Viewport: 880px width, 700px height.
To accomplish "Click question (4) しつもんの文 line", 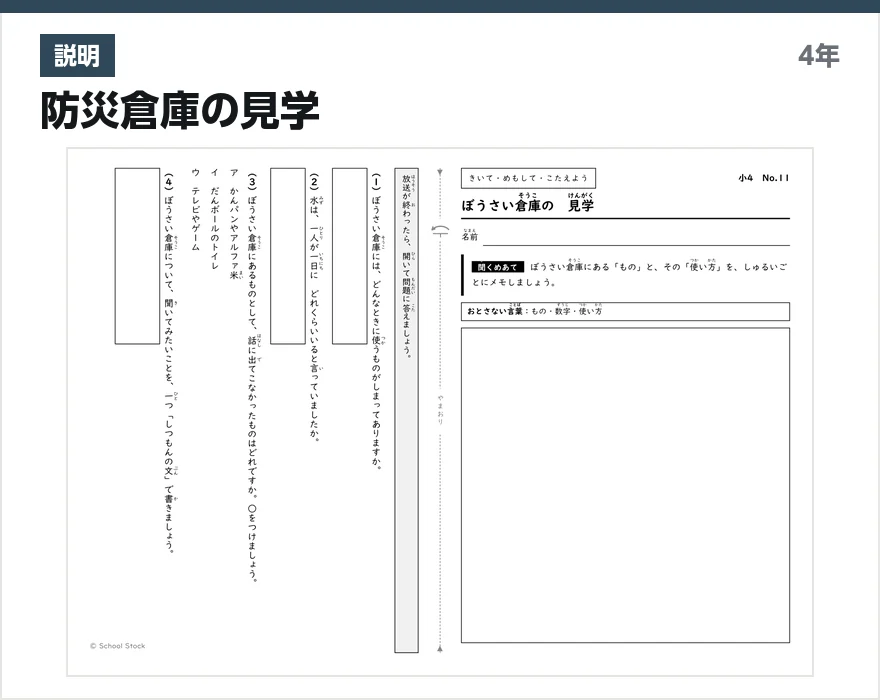I will click(169, 363).
